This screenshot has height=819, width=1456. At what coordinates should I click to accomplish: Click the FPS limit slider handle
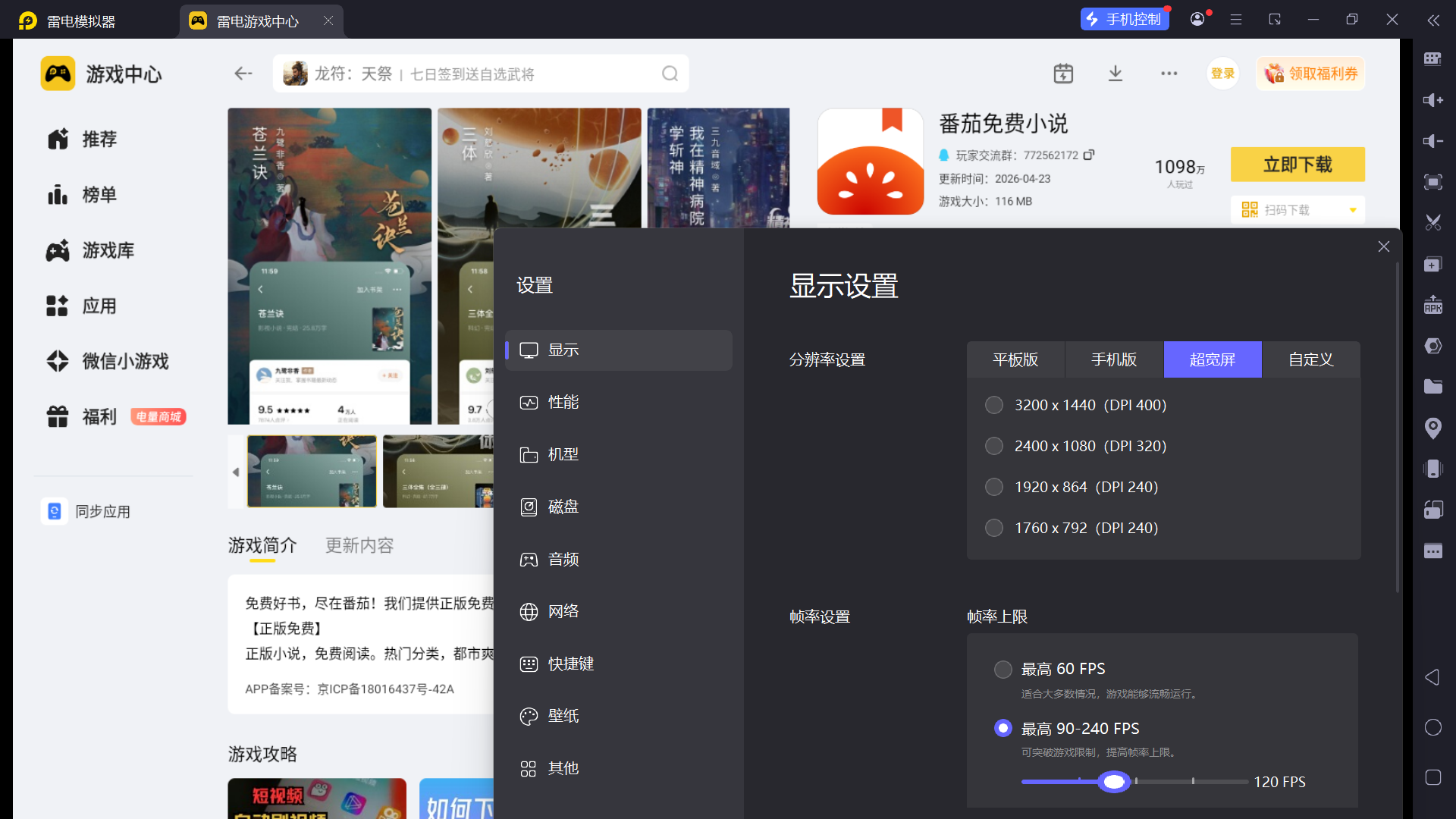click(x=1114, y=782)
